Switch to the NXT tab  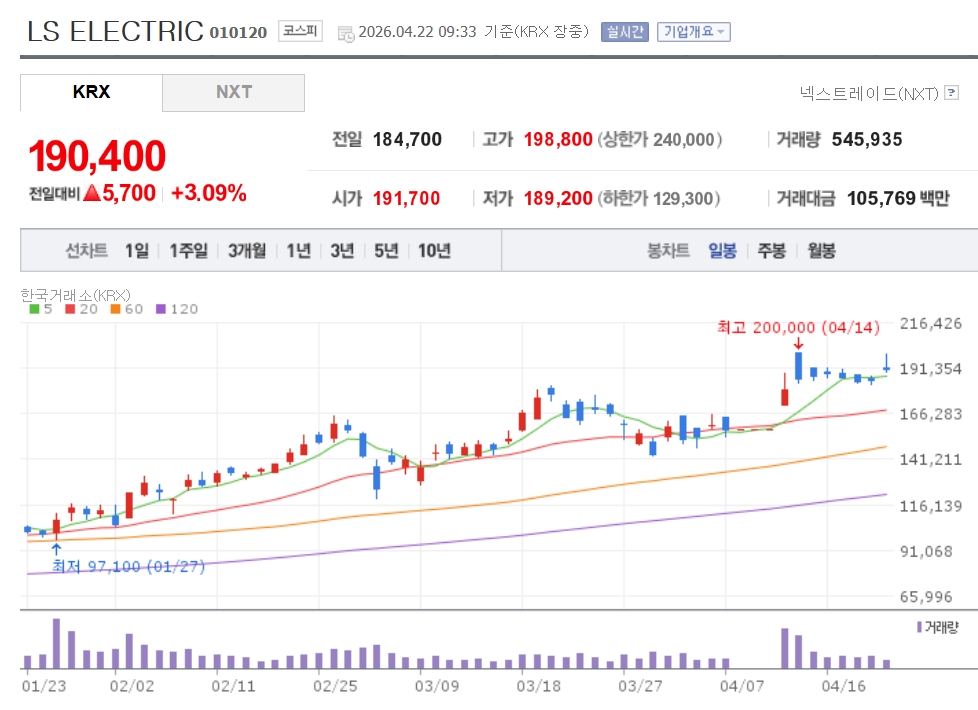233,92
